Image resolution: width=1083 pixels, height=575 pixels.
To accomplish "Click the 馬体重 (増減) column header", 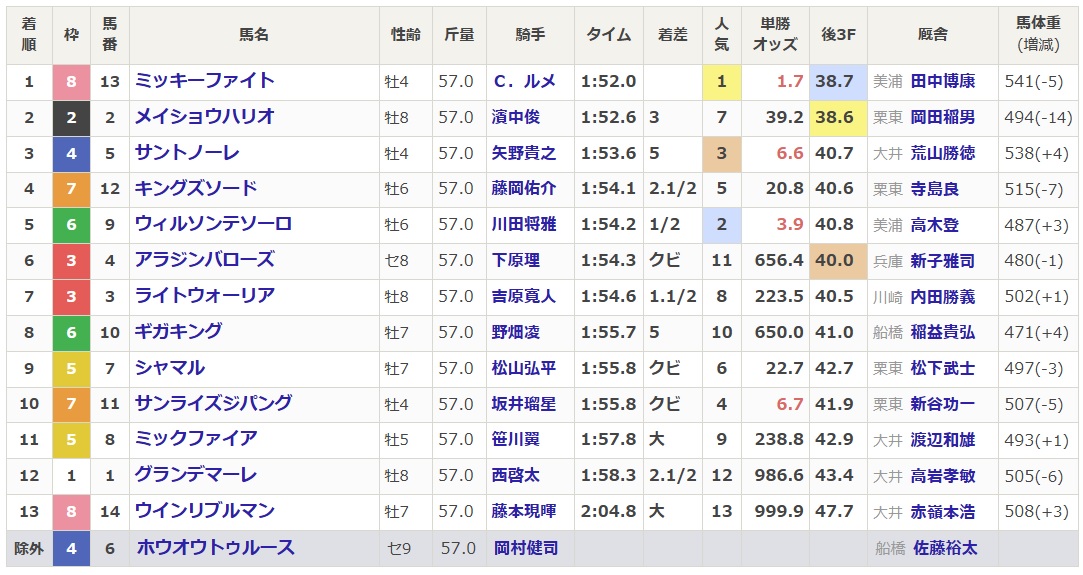I will click(1039, 35).
